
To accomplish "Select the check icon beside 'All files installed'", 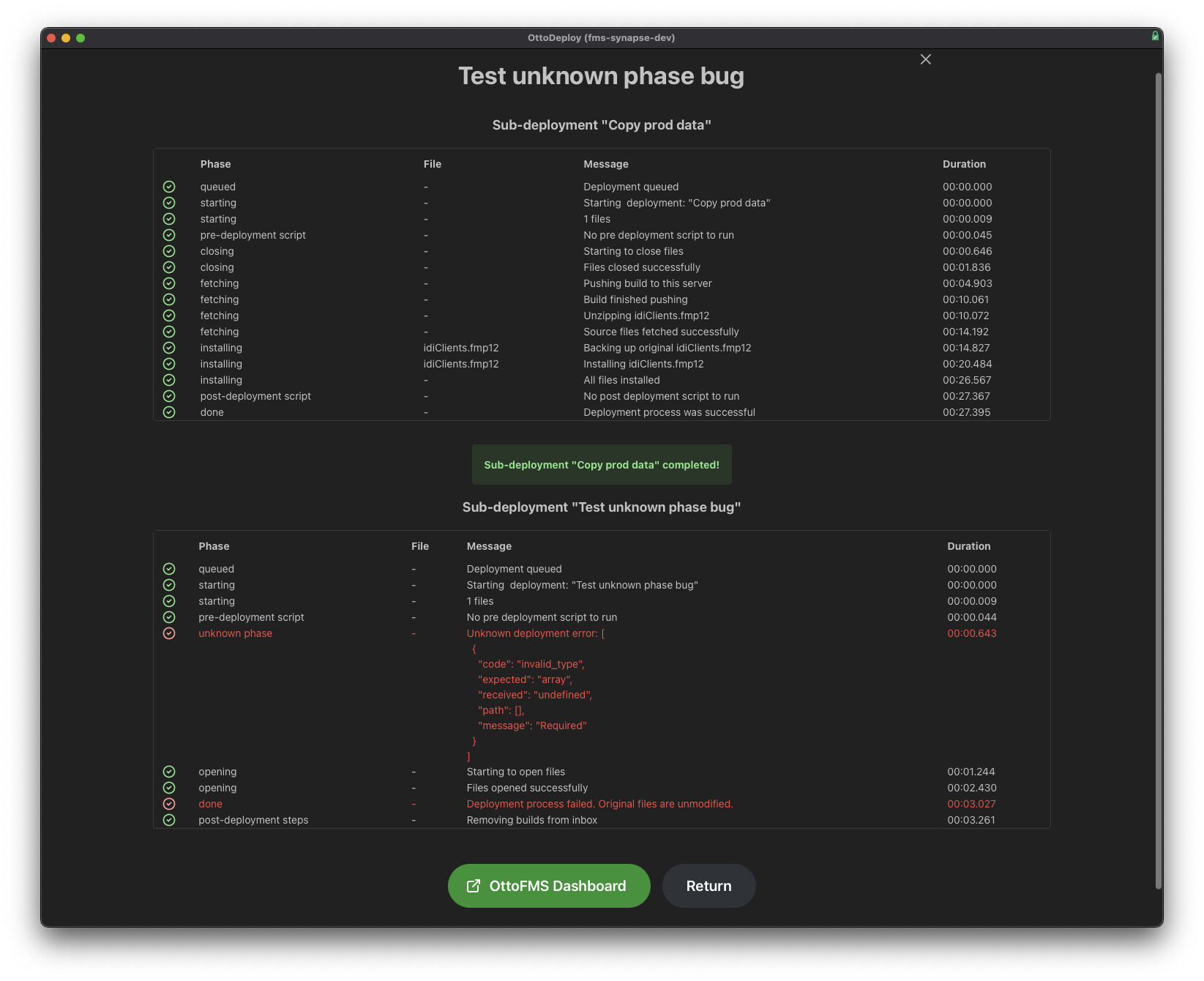I will [x=169, y=380].
